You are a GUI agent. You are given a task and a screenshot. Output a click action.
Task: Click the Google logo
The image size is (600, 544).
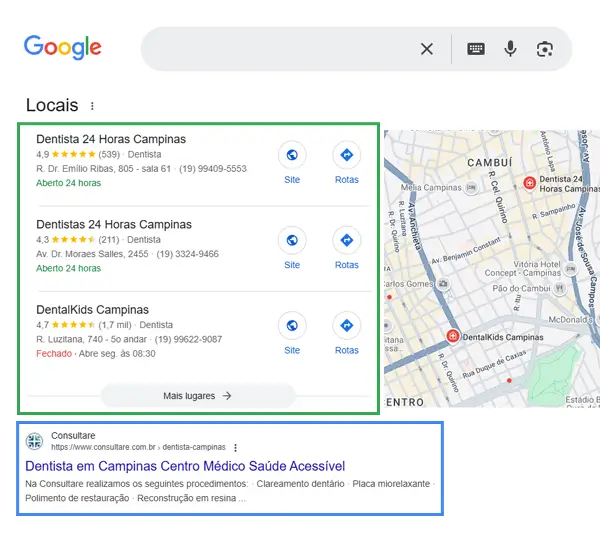coord(63,47)
